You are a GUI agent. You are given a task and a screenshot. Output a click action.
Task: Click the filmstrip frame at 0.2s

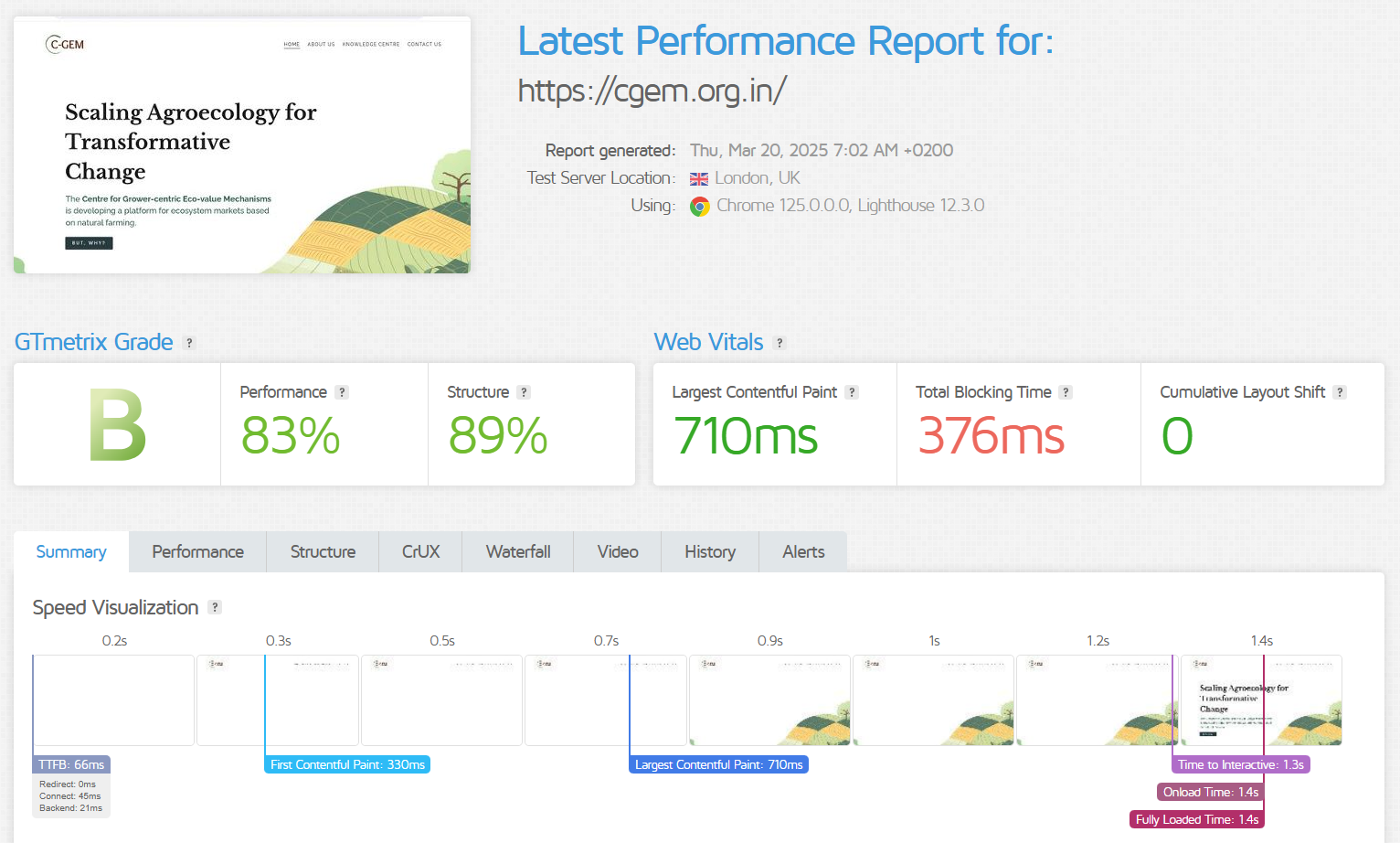click(x=114, y=700)
